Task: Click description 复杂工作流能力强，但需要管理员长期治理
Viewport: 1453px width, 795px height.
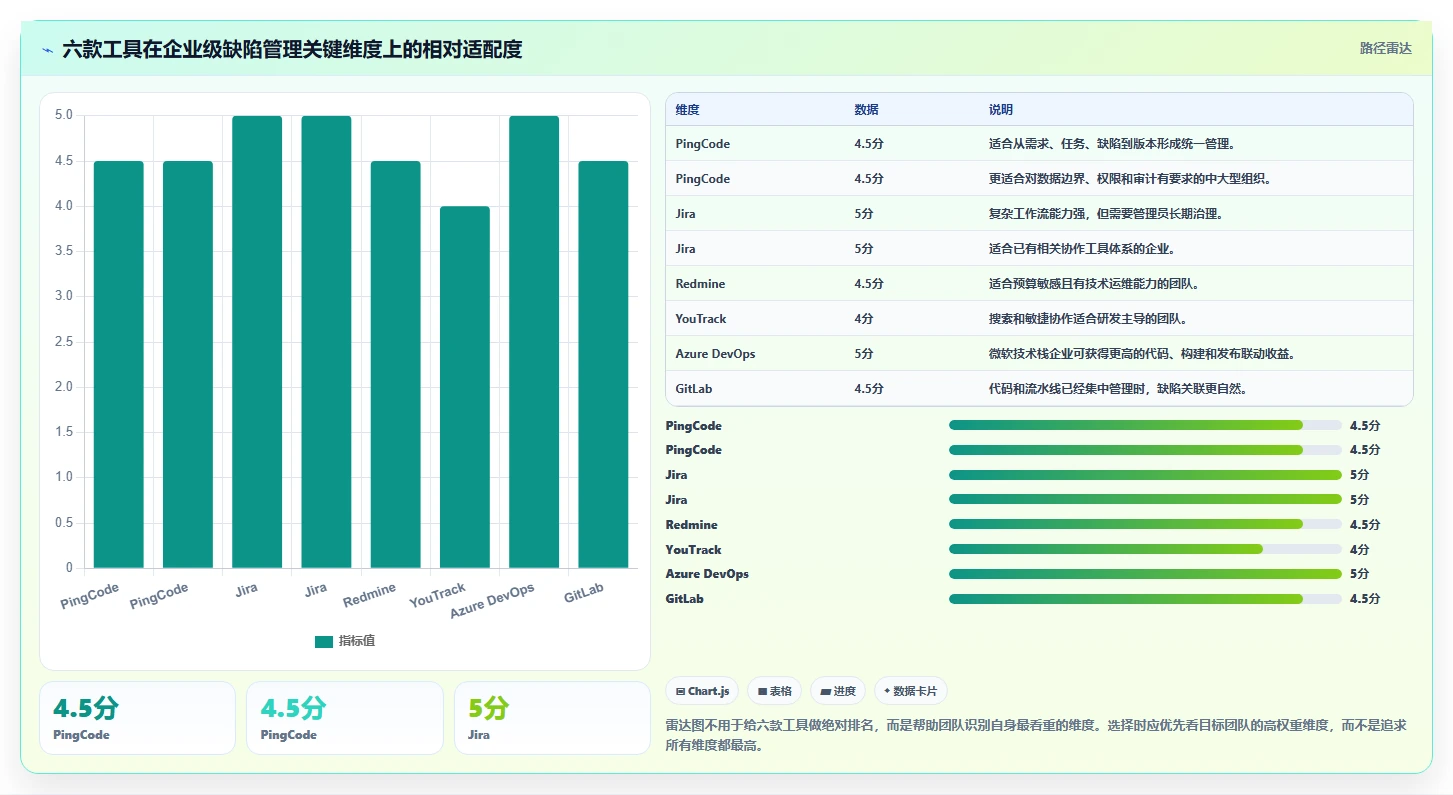Action: [1106, 214]
